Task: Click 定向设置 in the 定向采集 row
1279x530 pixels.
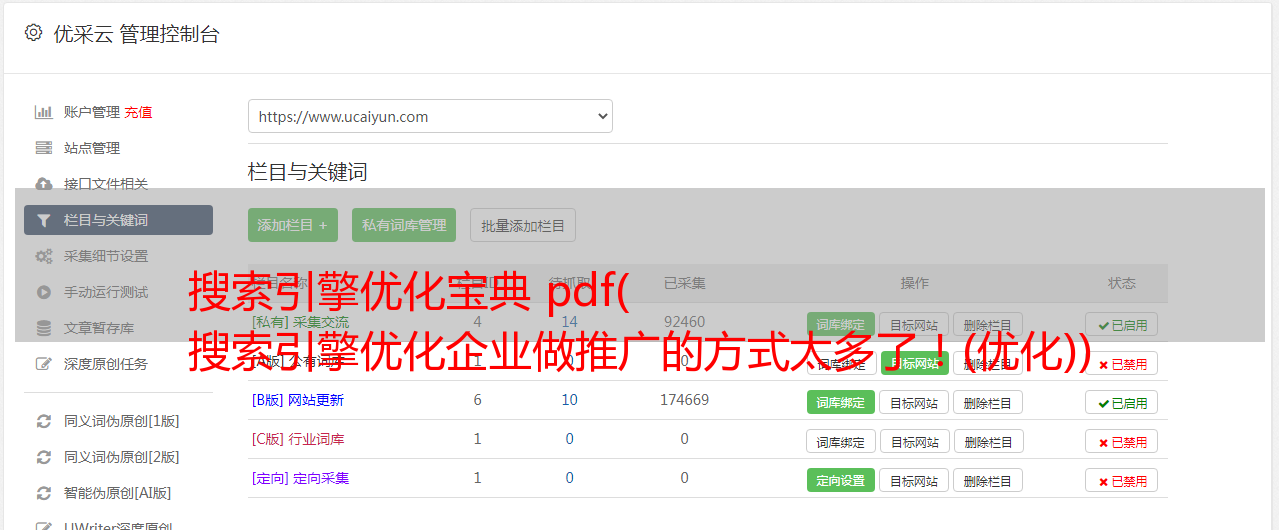Action: pos(840,480)
